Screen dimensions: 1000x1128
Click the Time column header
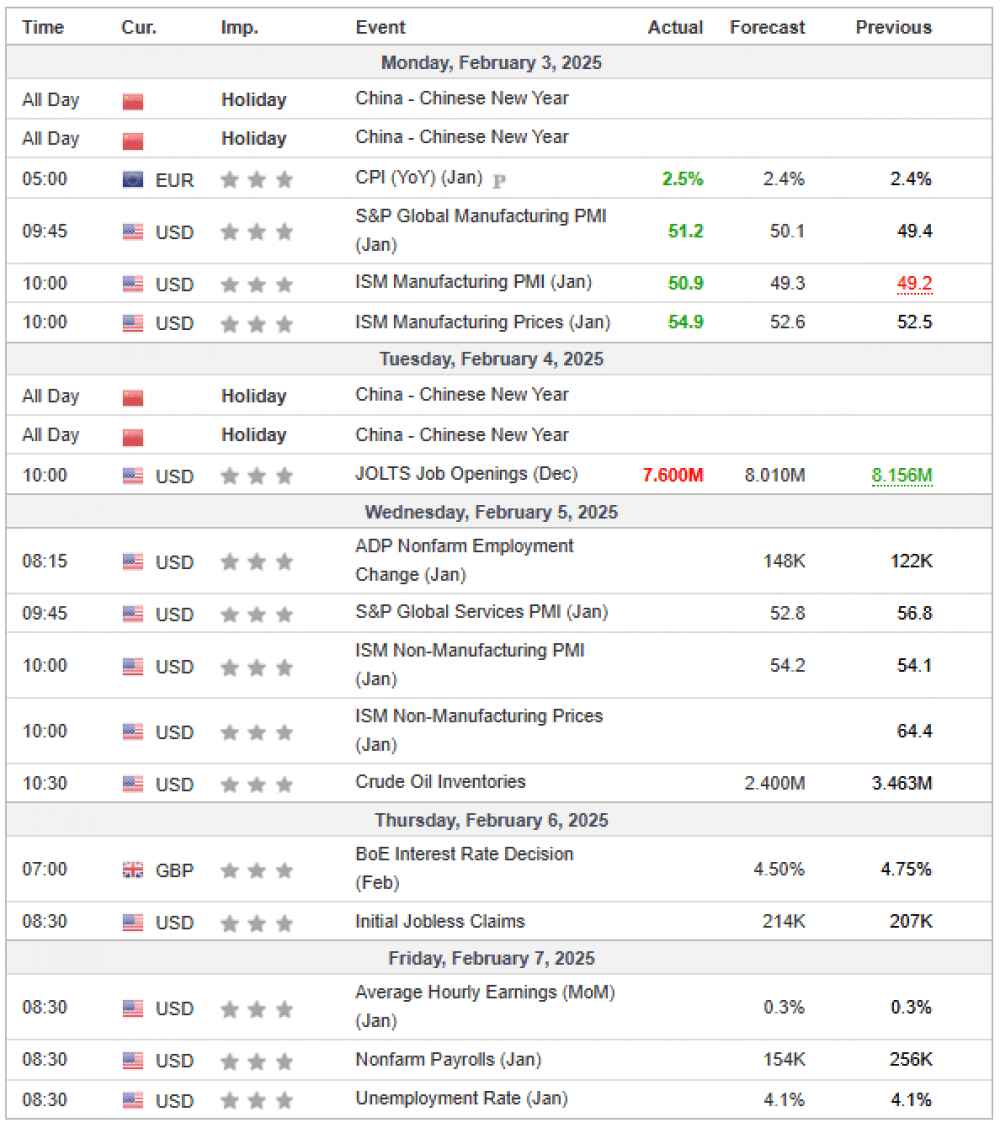pos(43,27)
